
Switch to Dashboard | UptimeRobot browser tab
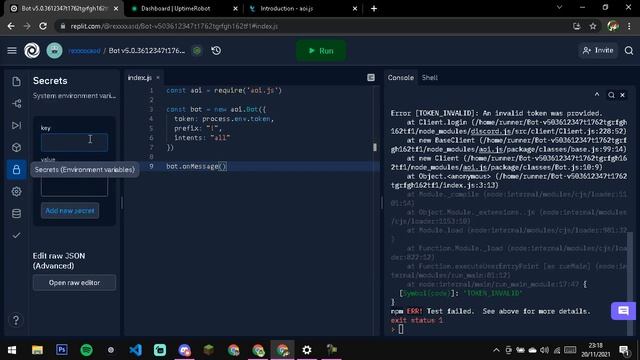coord(183,9)
